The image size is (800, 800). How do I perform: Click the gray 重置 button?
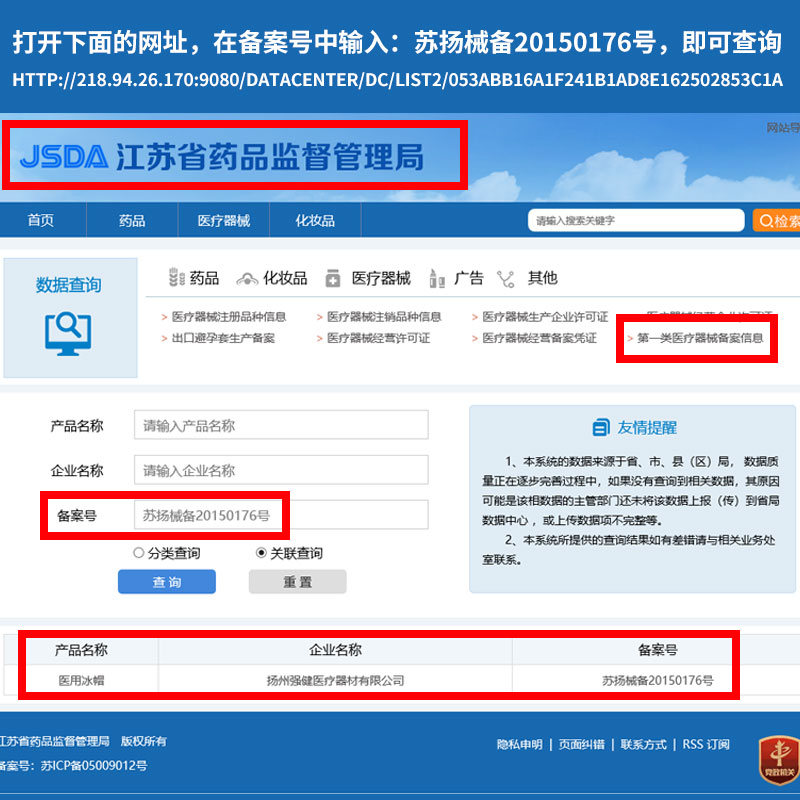[x=297, y=582]
